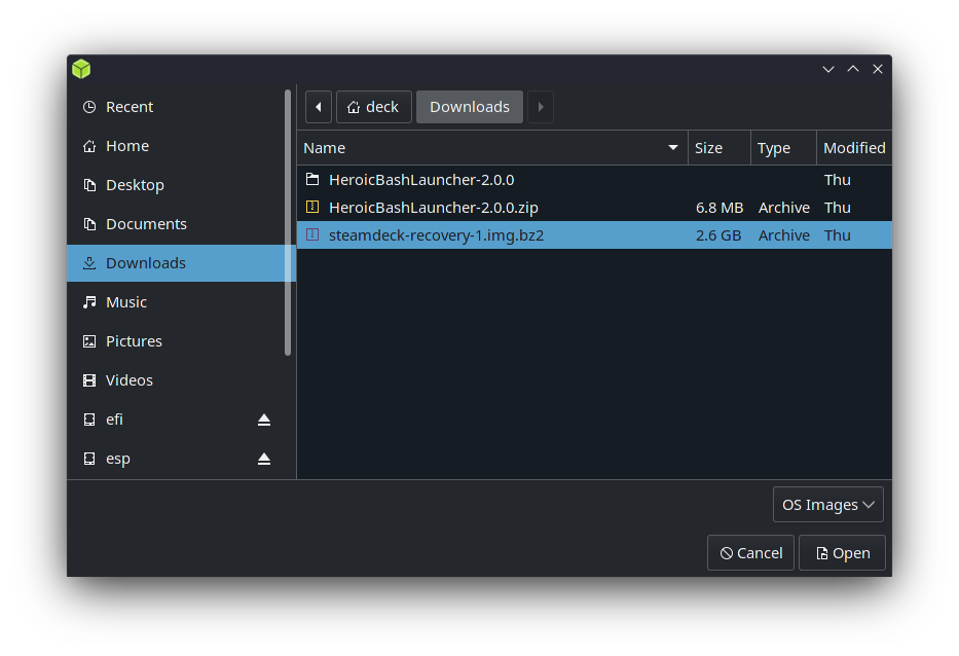The width and height of the screenshot is (959, 656).
Task: Click the Cancel button
Action: (x=750, y=553)
